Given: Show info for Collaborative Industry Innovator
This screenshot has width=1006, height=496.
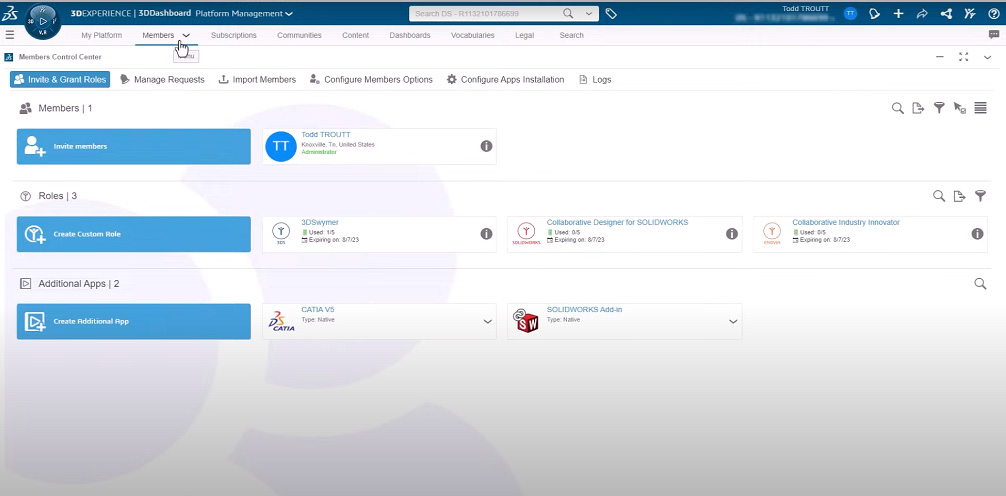Looking at the screenshot, I should (x=977, y=234).
